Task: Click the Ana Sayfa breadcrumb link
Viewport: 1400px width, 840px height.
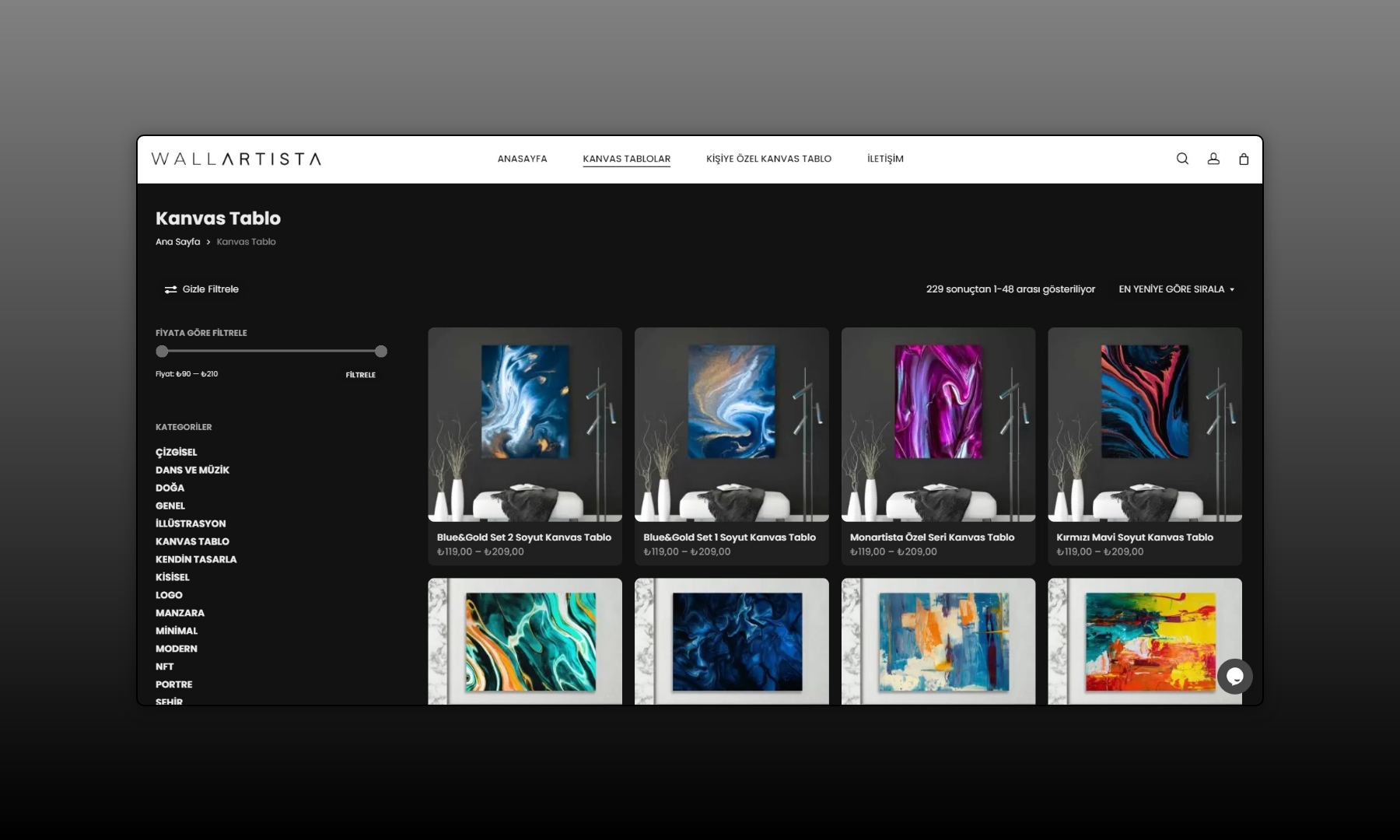Action: point(177,242)
